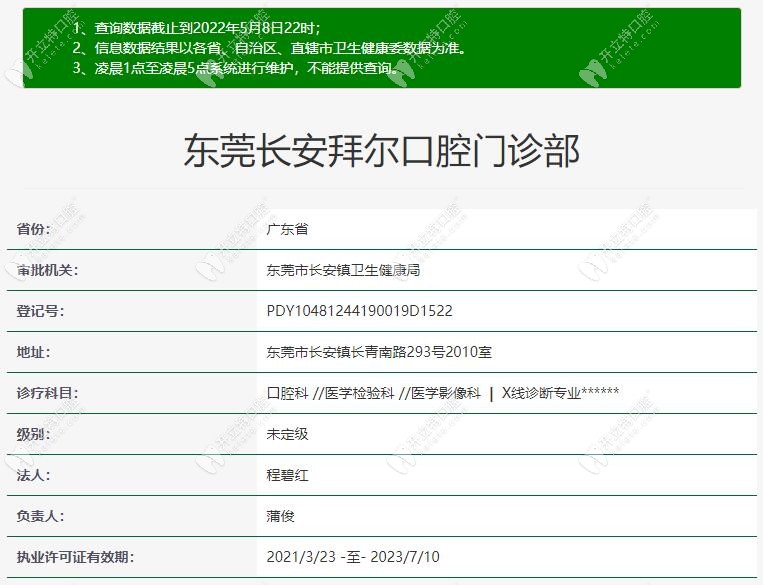Click the title 东莞长安拜尔口腔门诊部
The image size is (763, 585).
point(381,152)
